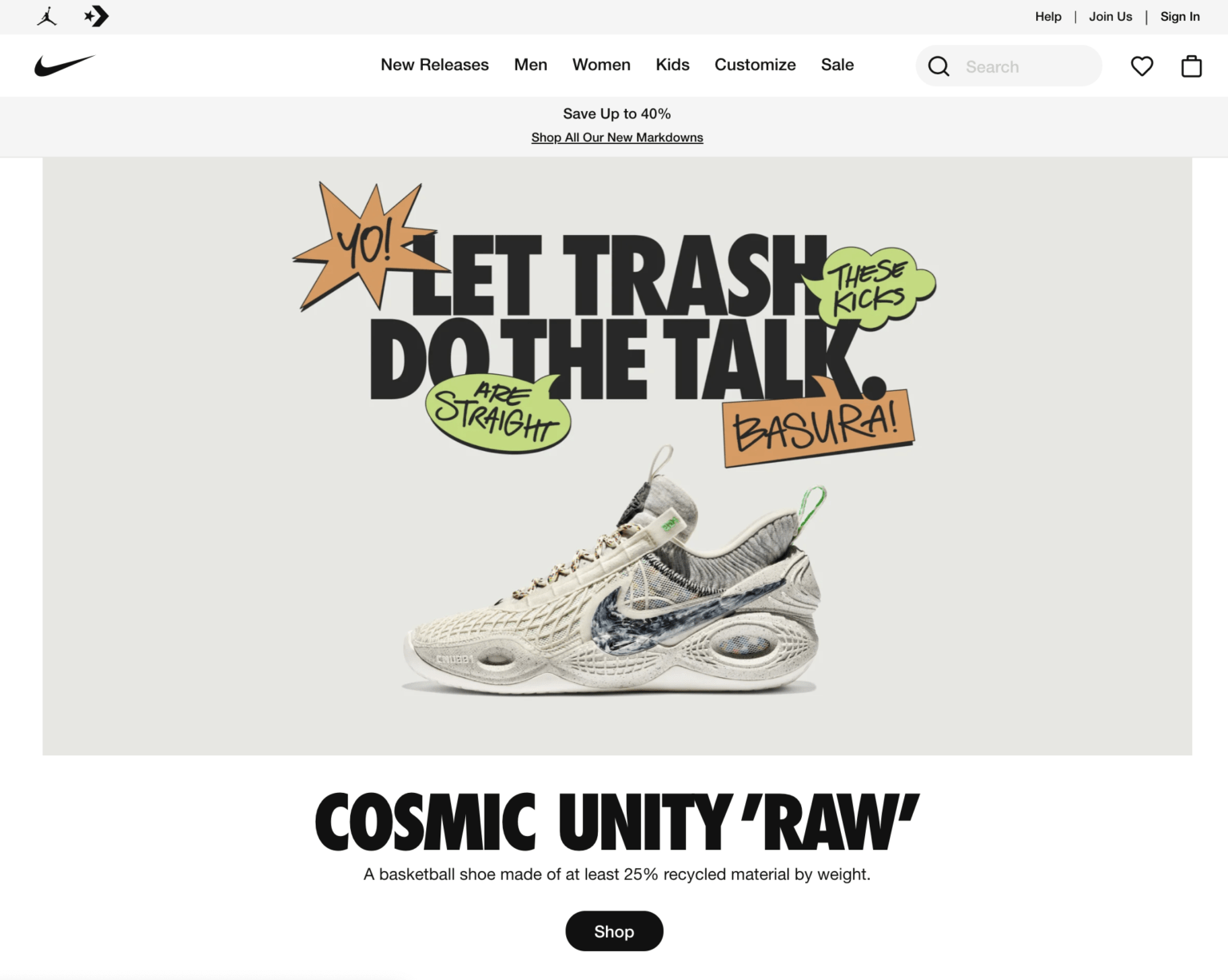Click the Help link
The height and width of the screenshot is (980, 1228).
click(x=1048, y=17)
